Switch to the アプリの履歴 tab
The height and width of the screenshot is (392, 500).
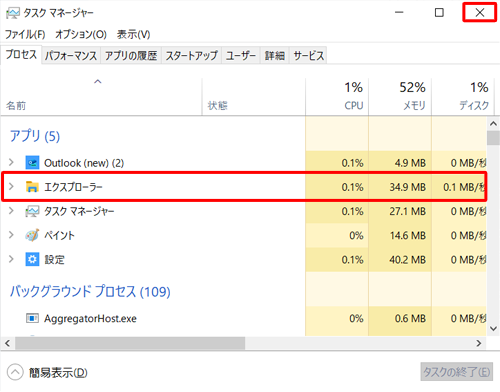(x=131, y=55)
